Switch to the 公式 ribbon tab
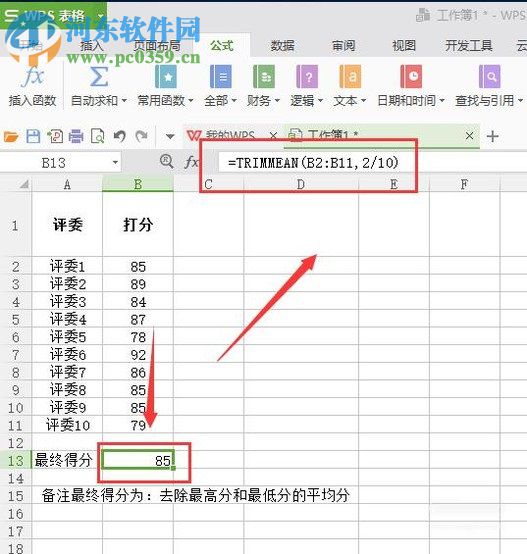 [222, 46]
